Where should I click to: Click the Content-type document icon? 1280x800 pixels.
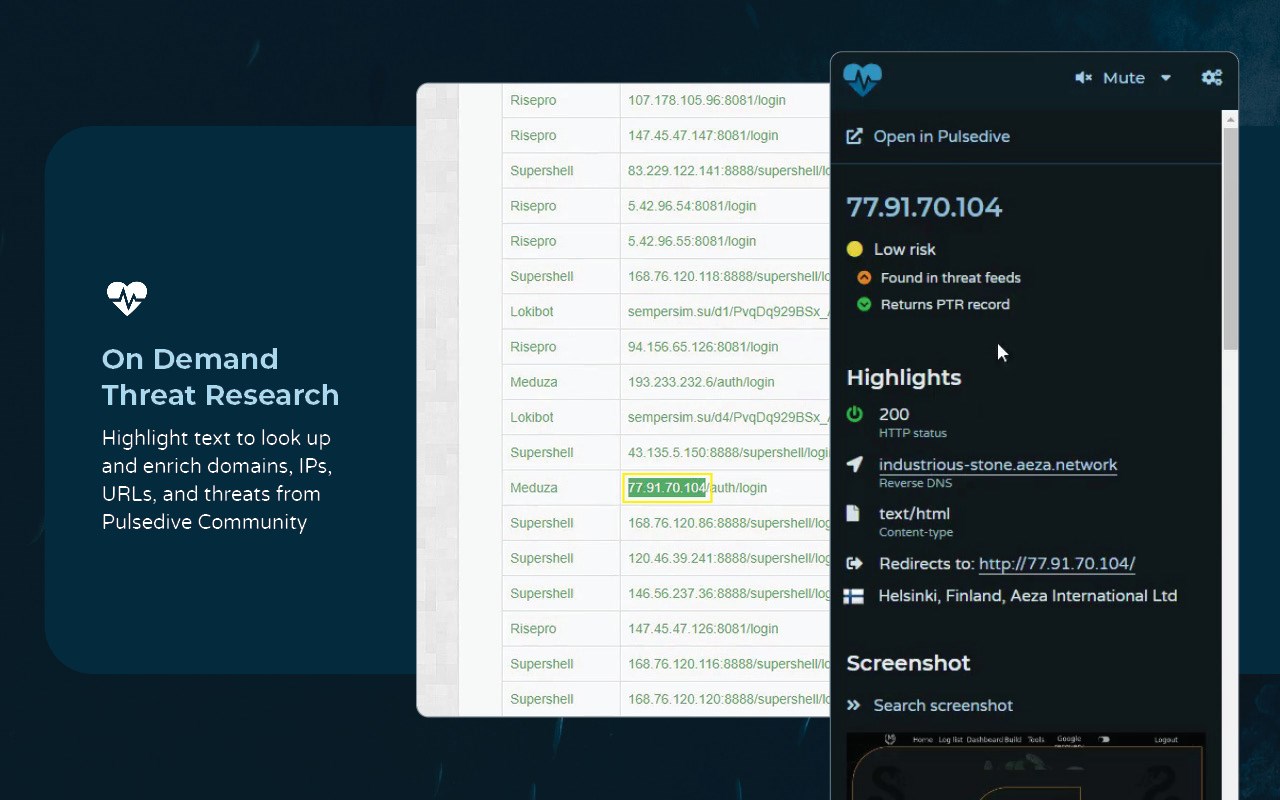853,513
